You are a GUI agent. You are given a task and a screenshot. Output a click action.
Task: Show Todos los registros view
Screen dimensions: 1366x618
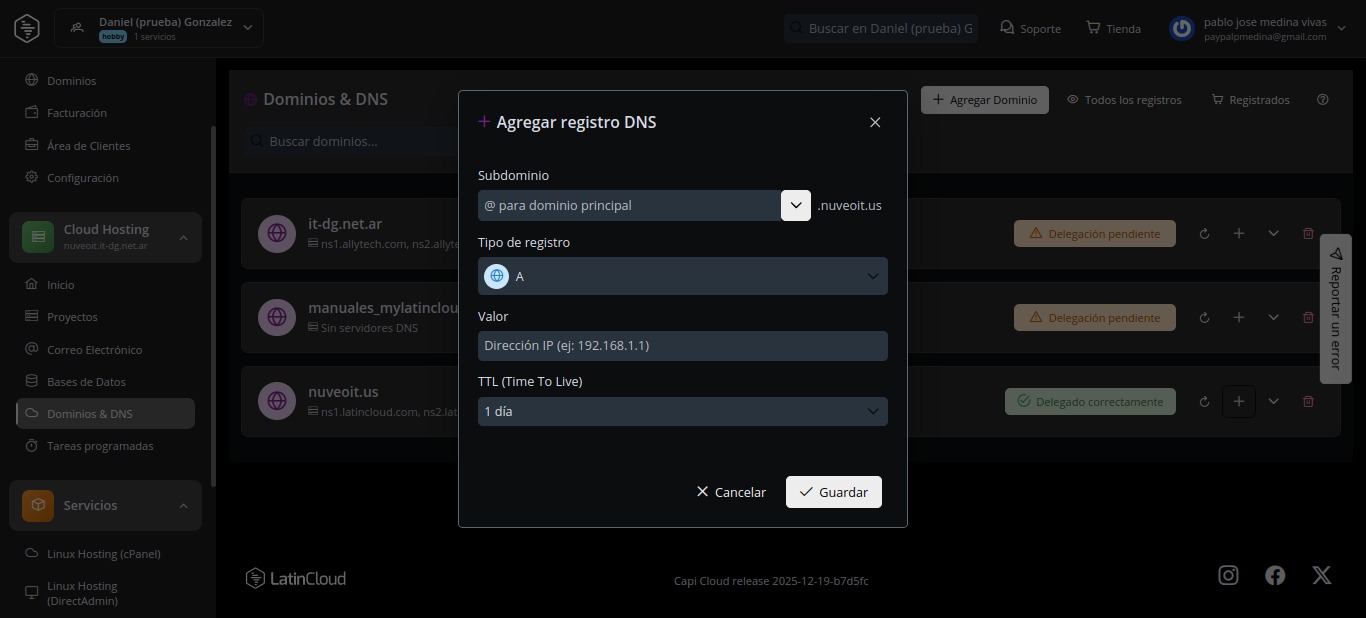pyautogui.click(x=1124, y=100)
